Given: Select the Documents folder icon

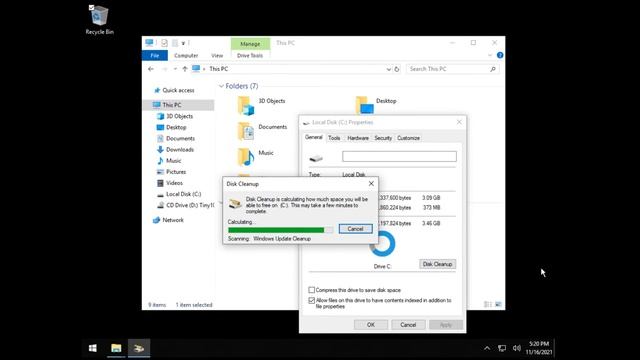Looking at the screenshot, I should (x=246, y=131).
